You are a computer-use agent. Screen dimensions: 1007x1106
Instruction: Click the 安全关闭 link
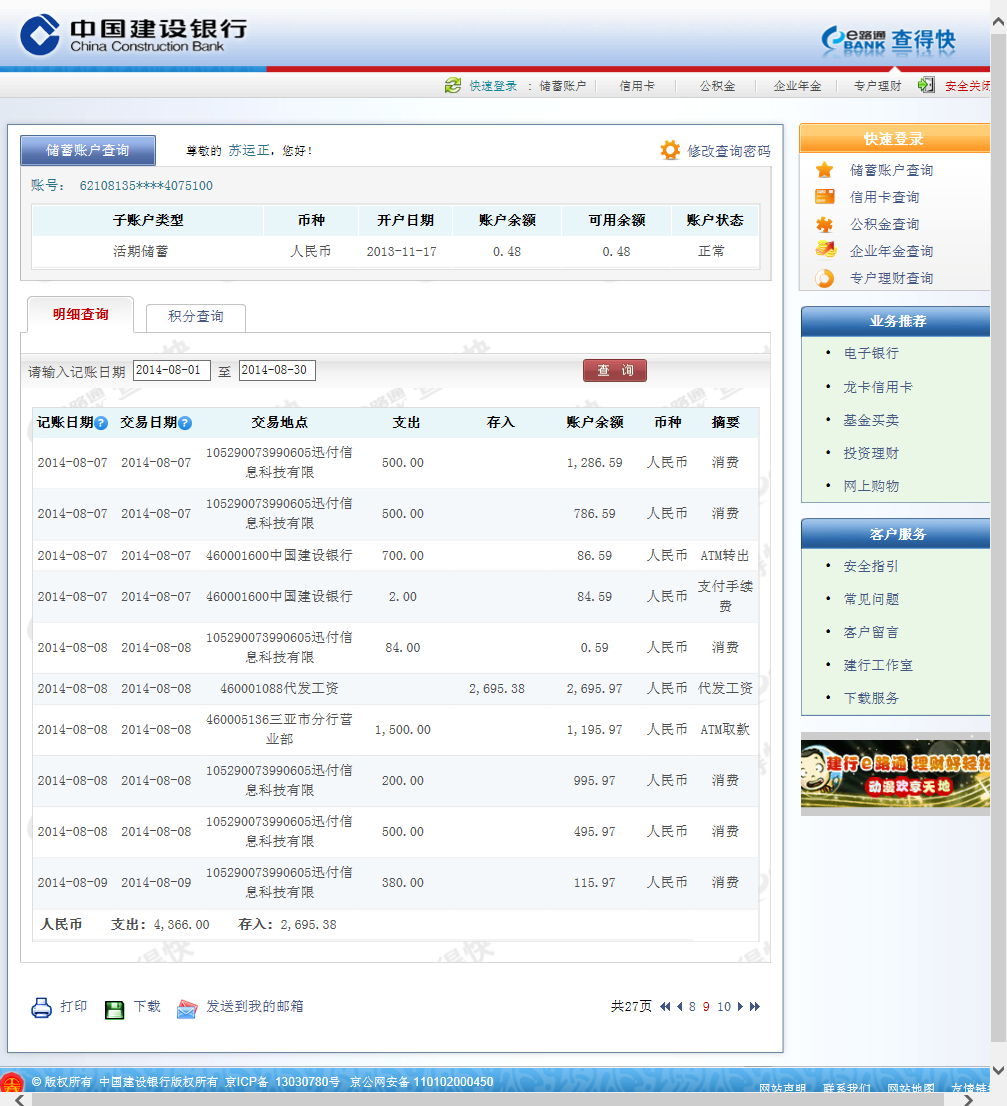click(x=967, y=86)
